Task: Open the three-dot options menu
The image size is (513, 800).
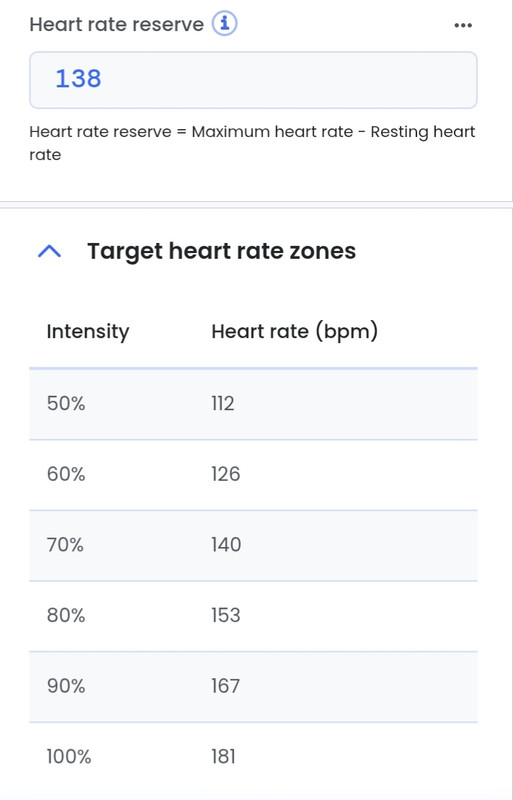Action: [x=463, y=25]
